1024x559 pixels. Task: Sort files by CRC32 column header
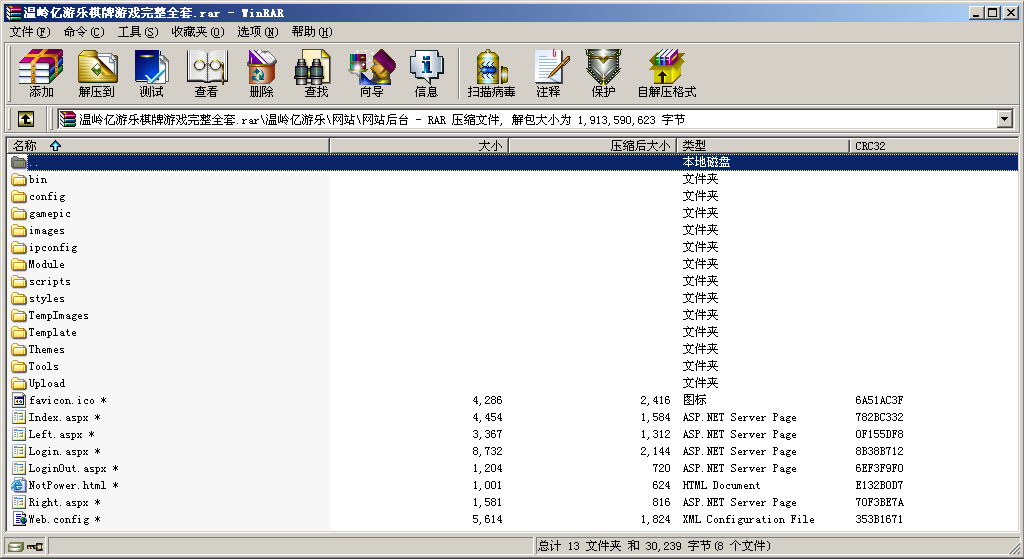[x=870, y=146]
